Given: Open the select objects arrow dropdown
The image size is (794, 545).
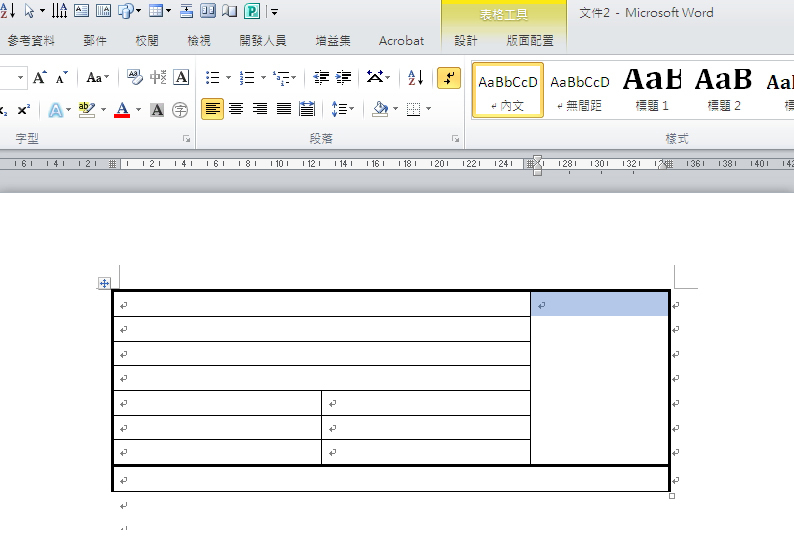Looking at the screenshot, I should (x=42, y=11).
